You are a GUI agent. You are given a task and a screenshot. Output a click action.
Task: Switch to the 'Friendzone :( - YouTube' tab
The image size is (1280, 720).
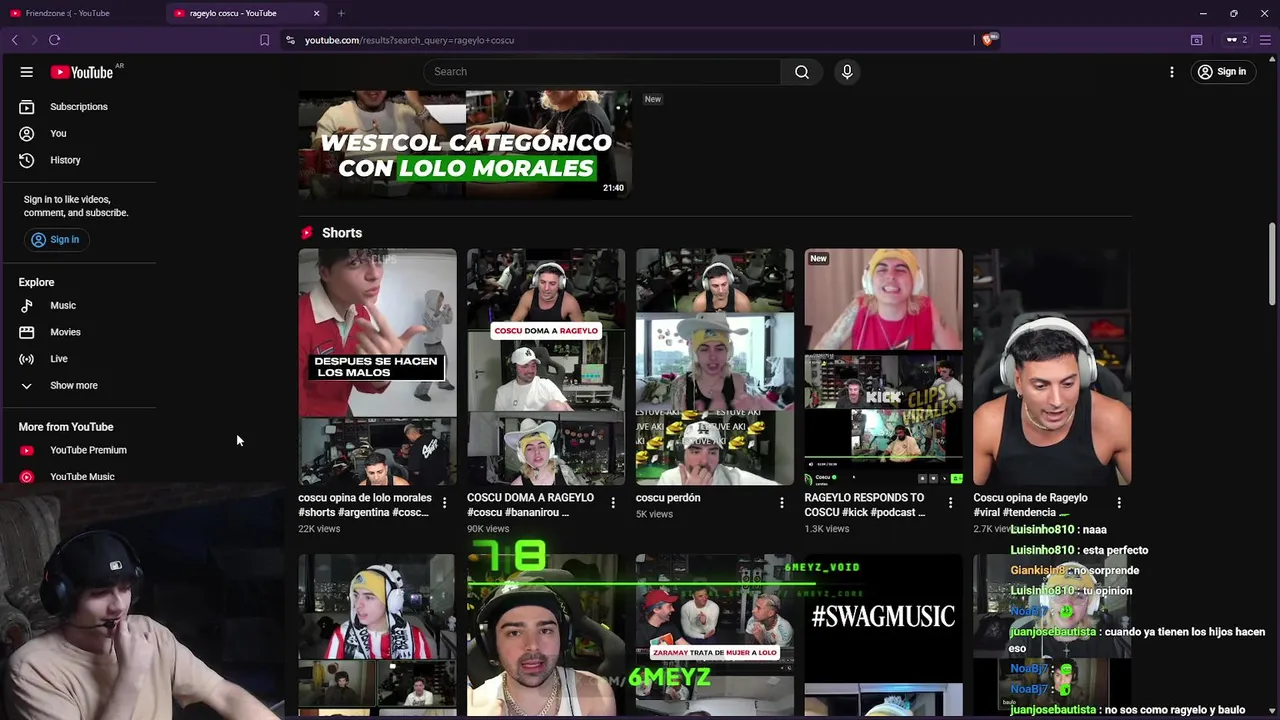point(80,13)
